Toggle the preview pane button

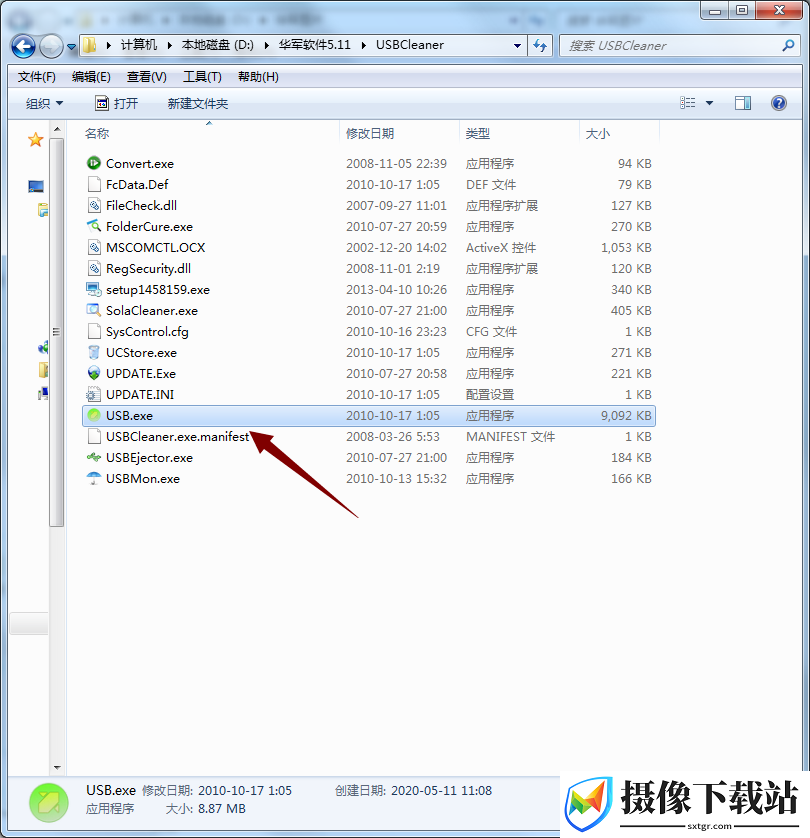[743, 103]
